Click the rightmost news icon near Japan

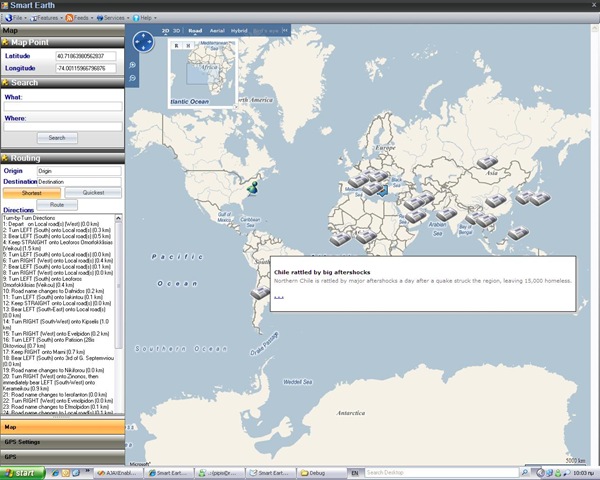coord(540,199)
